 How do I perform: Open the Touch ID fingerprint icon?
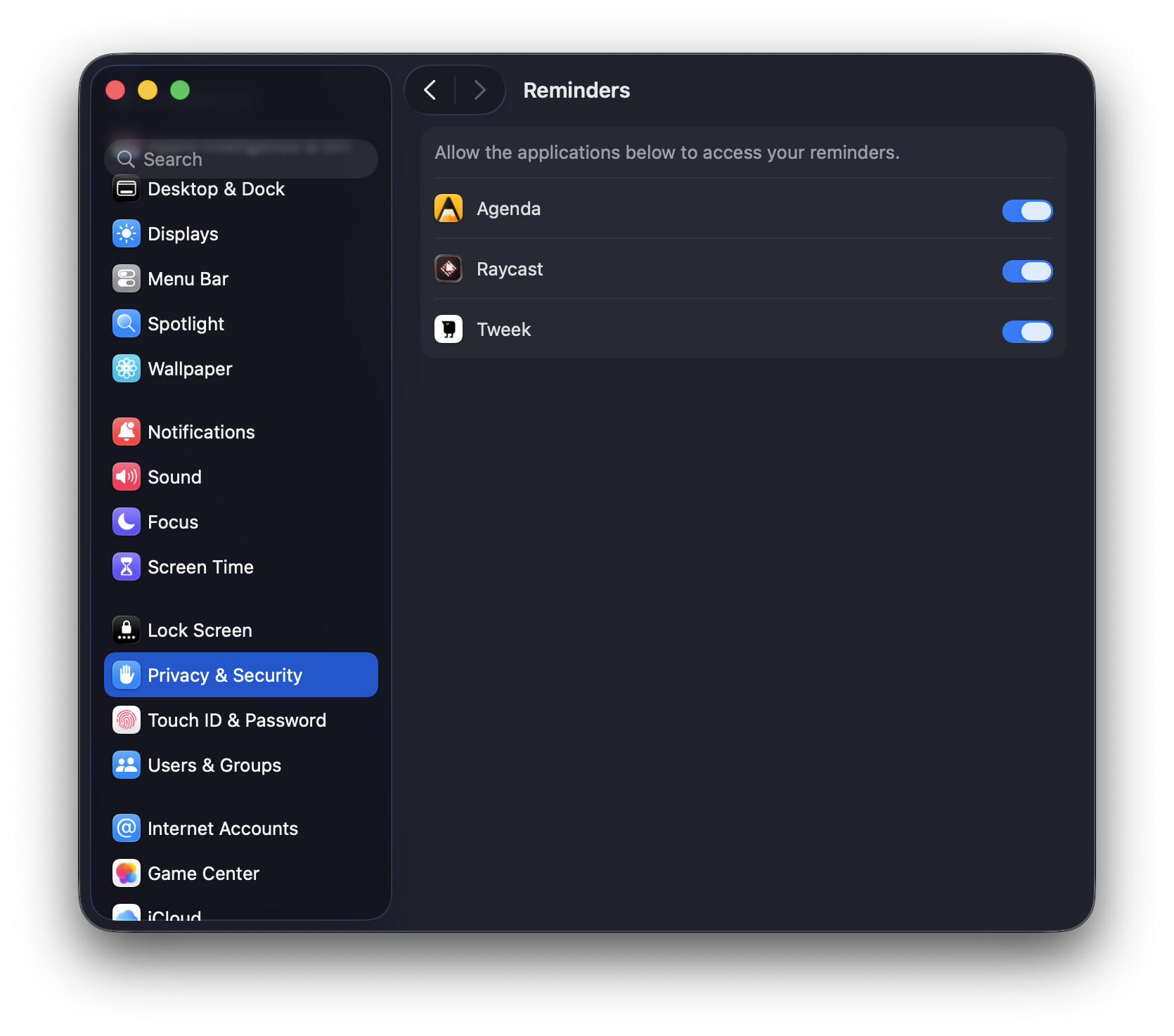tap(127, 720)
